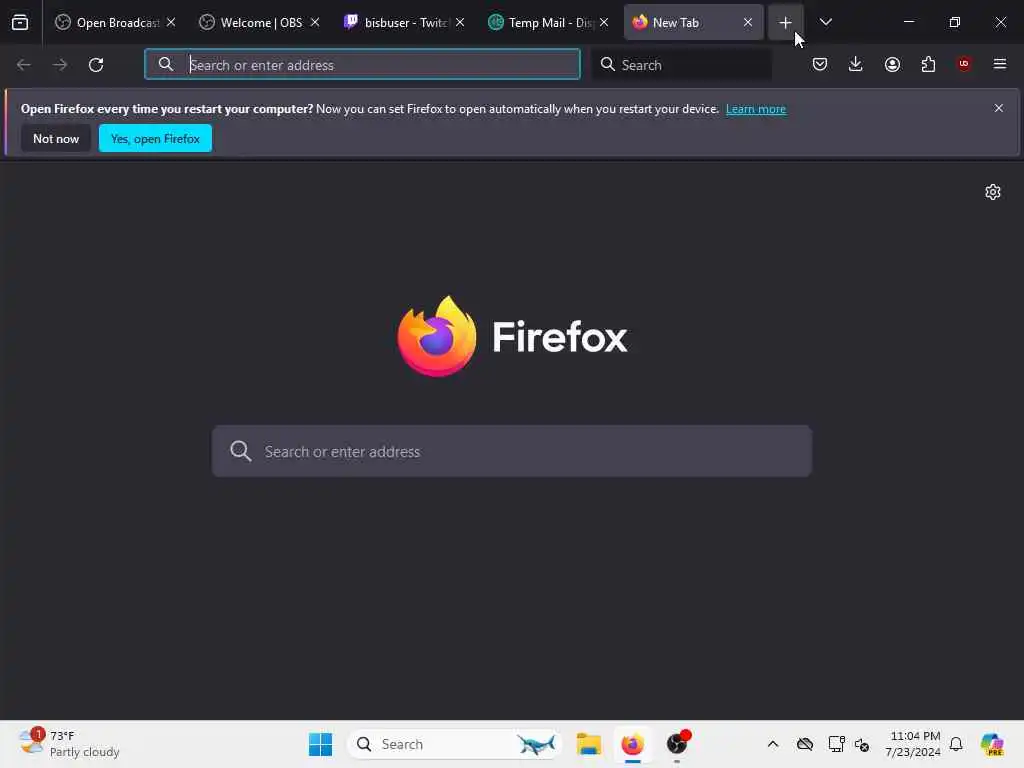The image size is (1024, 768).
Task: Open the clock and calendar
Action: 912,744
